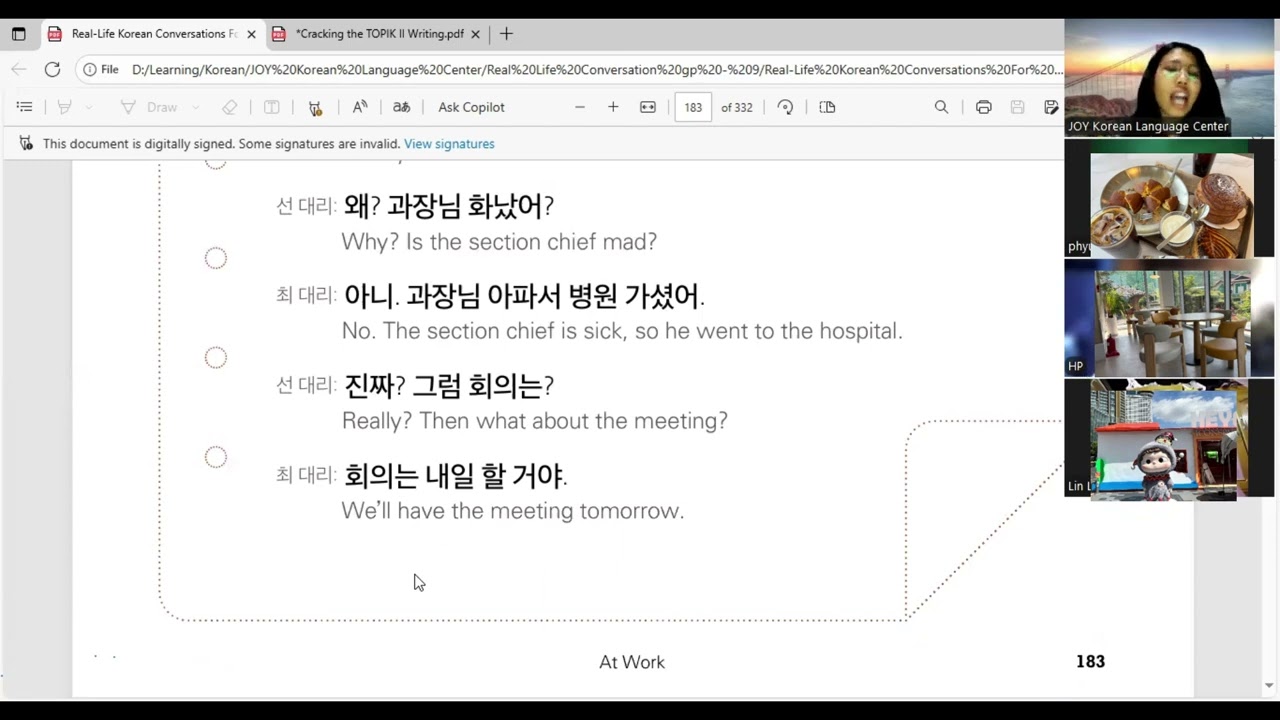Start Read aloud
This screenshot has height=720, width=1280.
click(x=360, y=107)
